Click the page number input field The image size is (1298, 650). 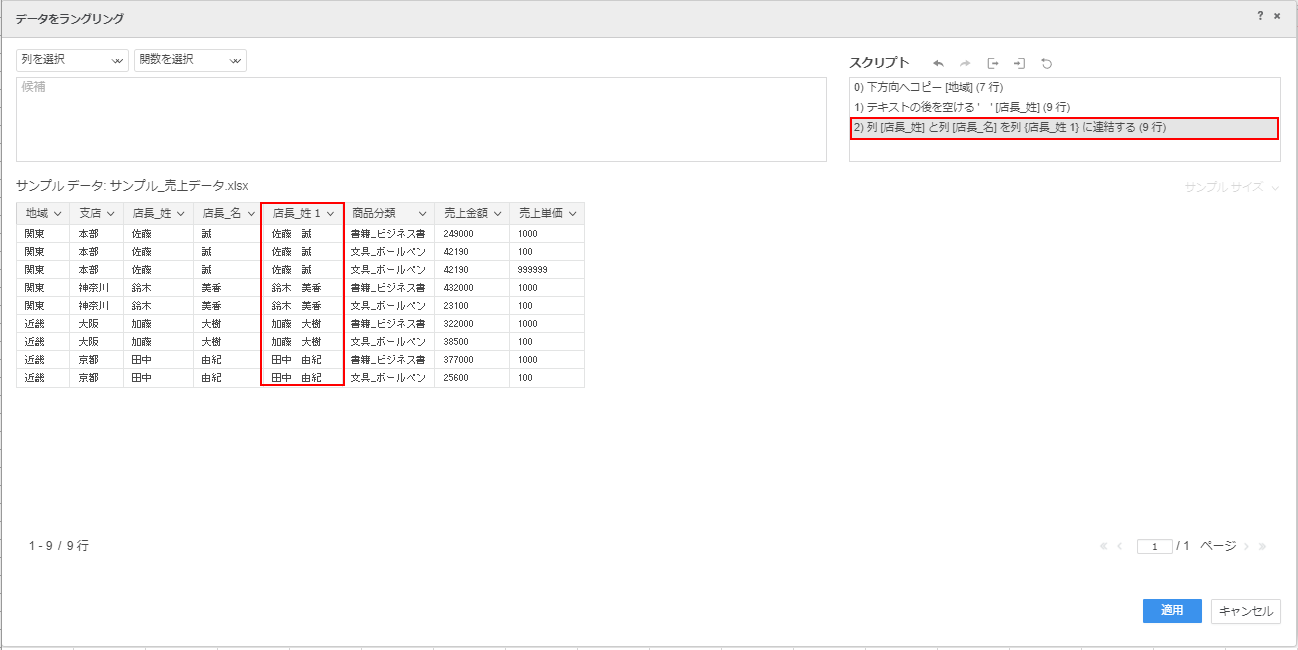[1154, 547]
